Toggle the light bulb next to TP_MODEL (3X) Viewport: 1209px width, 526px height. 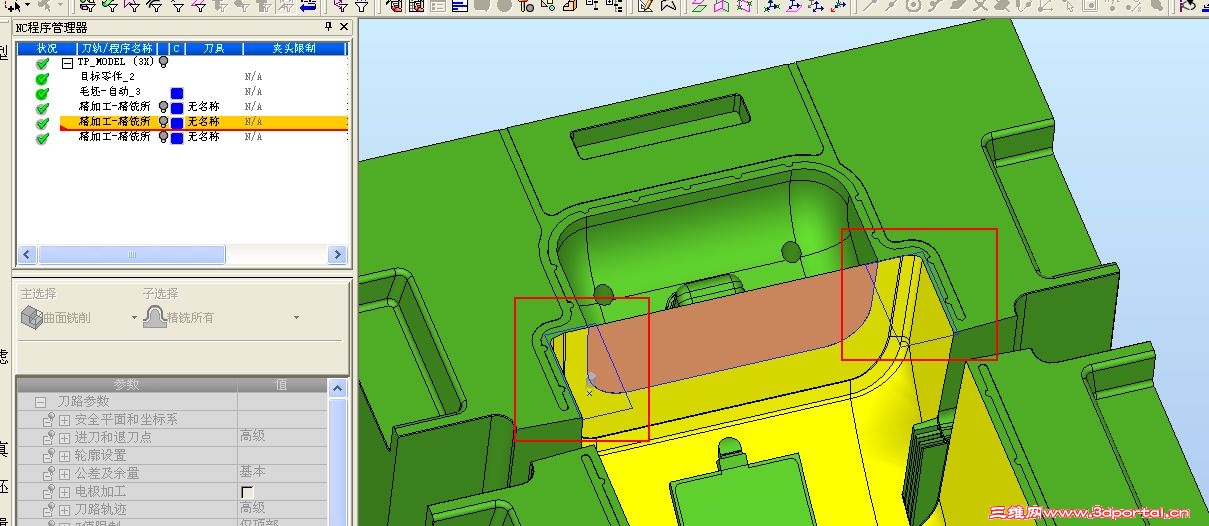(164, 62)
